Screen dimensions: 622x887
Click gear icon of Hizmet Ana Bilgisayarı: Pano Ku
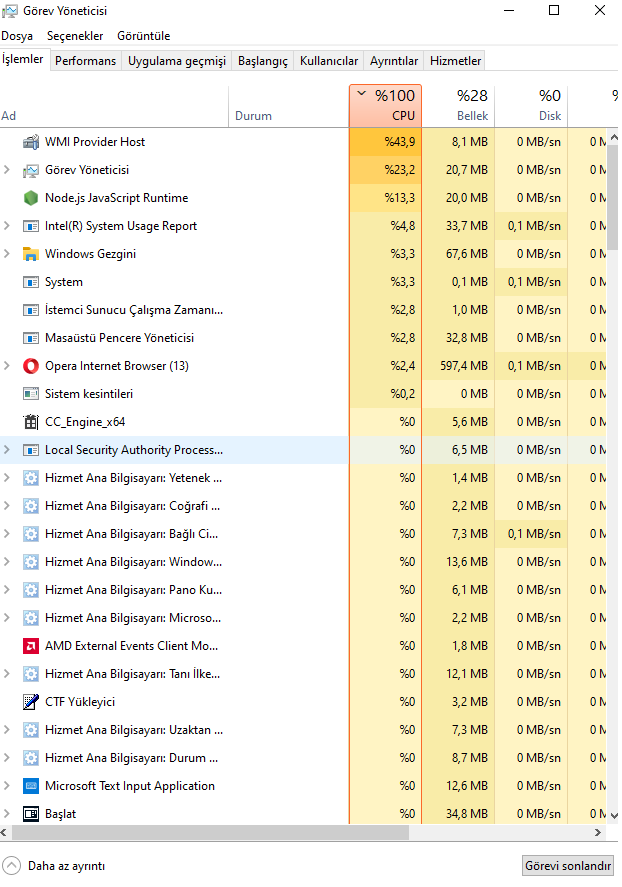click(31, 590)
